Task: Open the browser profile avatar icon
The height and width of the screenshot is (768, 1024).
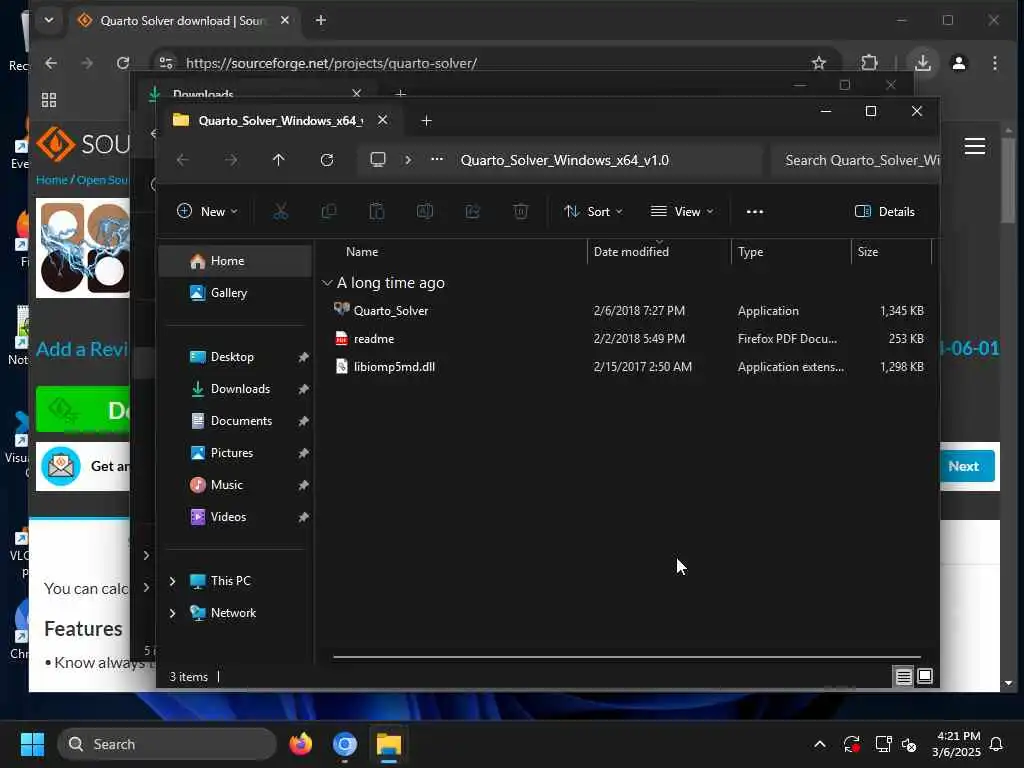Action: pos(959,63)
